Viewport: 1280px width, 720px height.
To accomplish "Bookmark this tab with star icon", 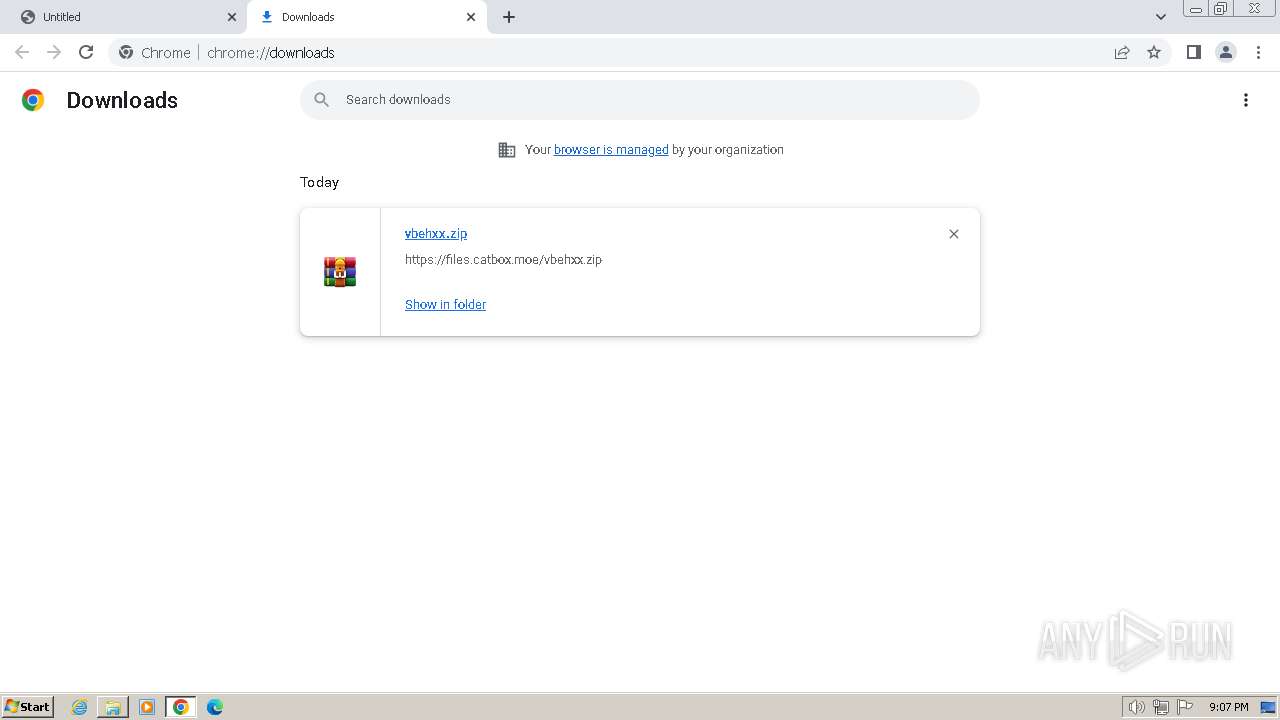I will pos(1154,52).
